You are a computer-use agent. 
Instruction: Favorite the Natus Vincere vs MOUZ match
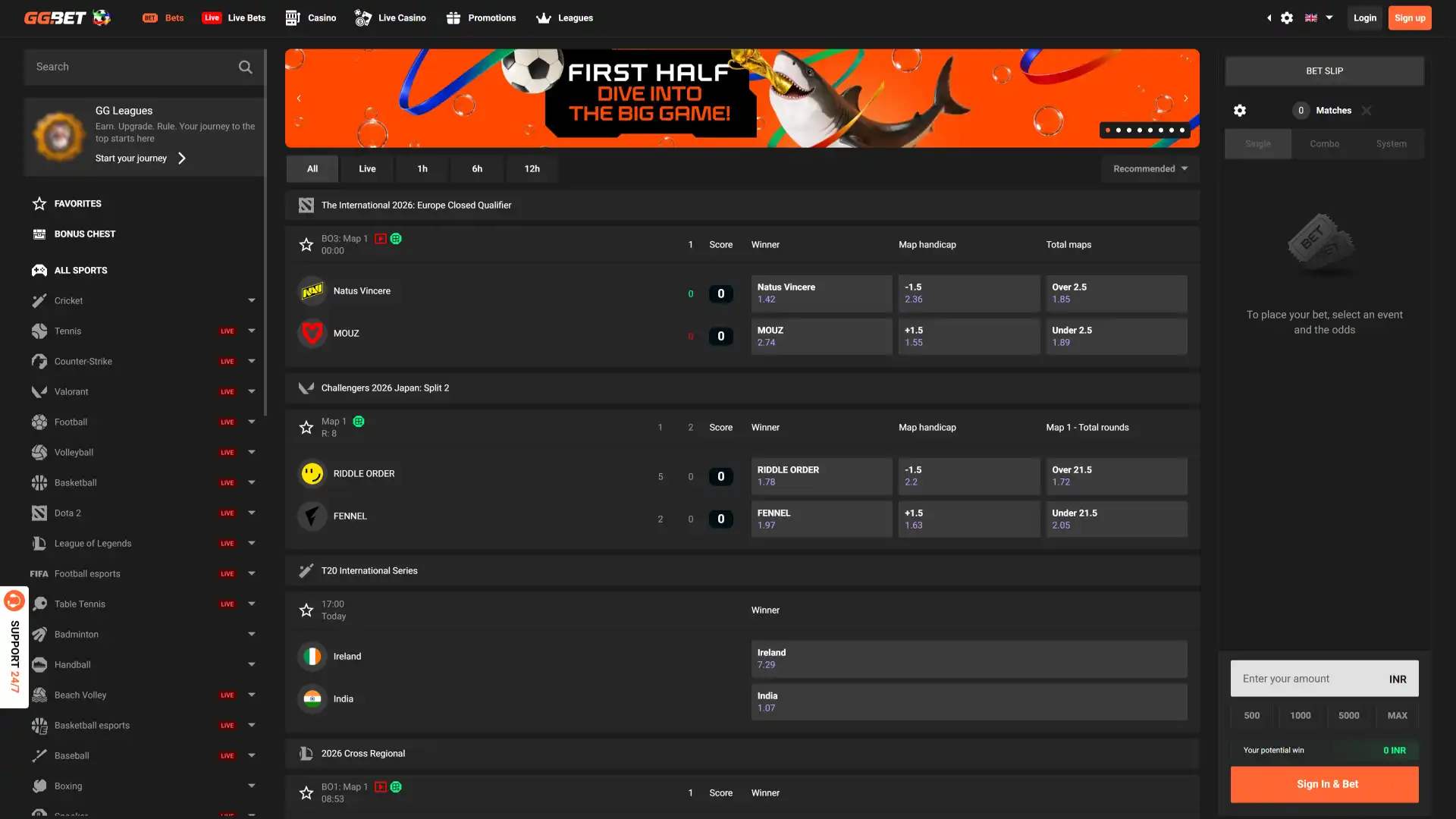click(x=306, y=244)
